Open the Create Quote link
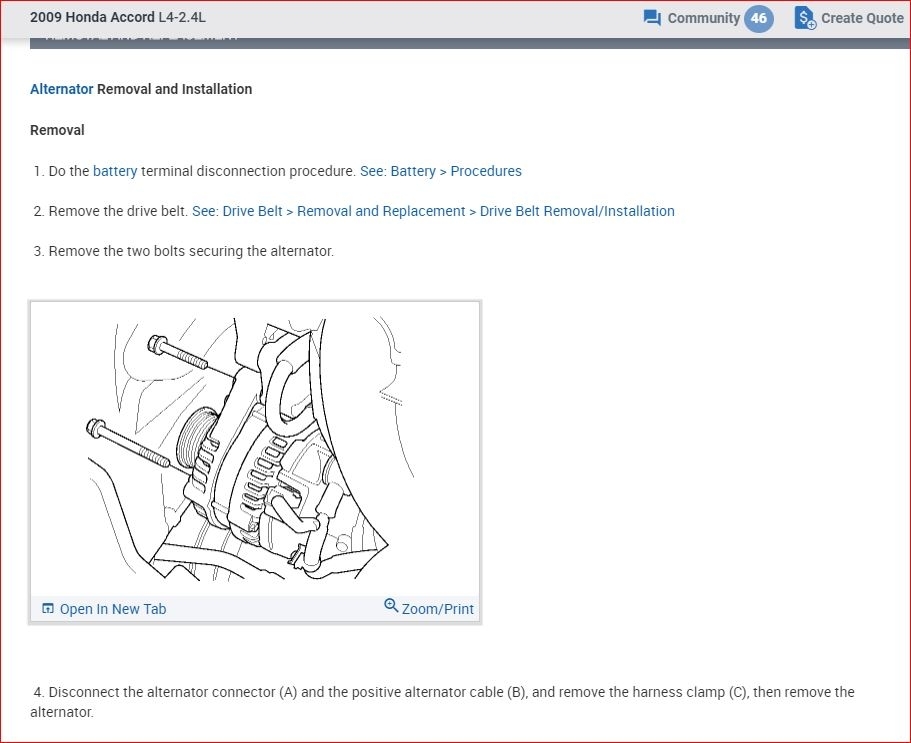 (862, 18)
